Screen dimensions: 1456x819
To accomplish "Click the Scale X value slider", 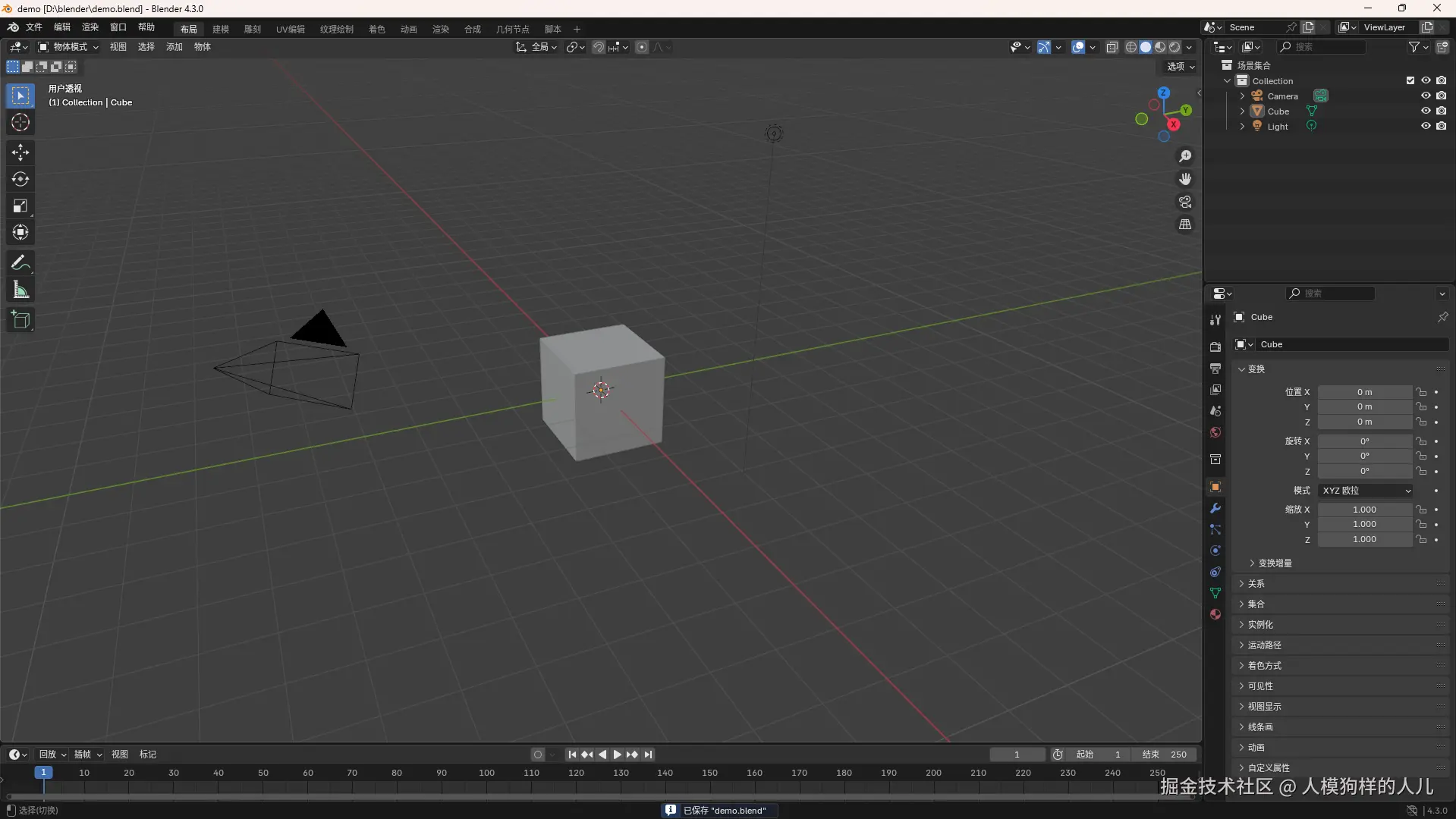I will (1365, 510).
